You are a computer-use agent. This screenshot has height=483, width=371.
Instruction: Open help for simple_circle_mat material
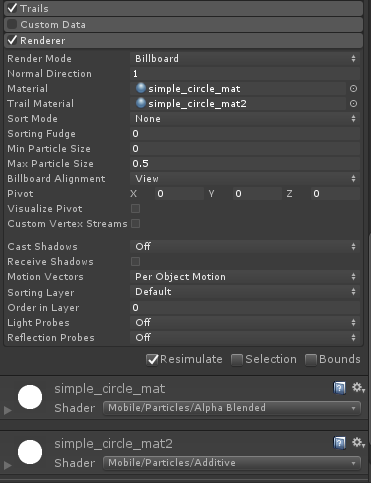[339, 388]
